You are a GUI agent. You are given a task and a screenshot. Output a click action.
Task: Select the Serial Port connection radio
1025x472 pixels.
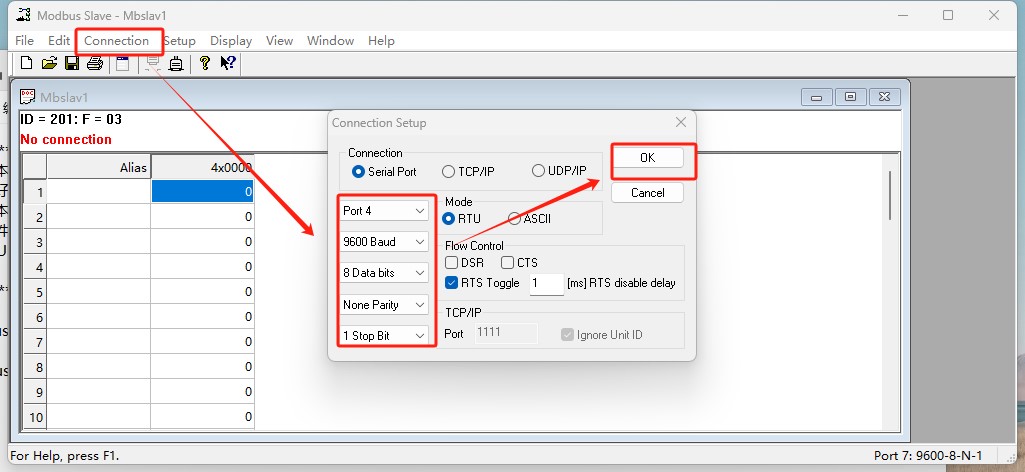pyautogui.click(x=358, y=171)
